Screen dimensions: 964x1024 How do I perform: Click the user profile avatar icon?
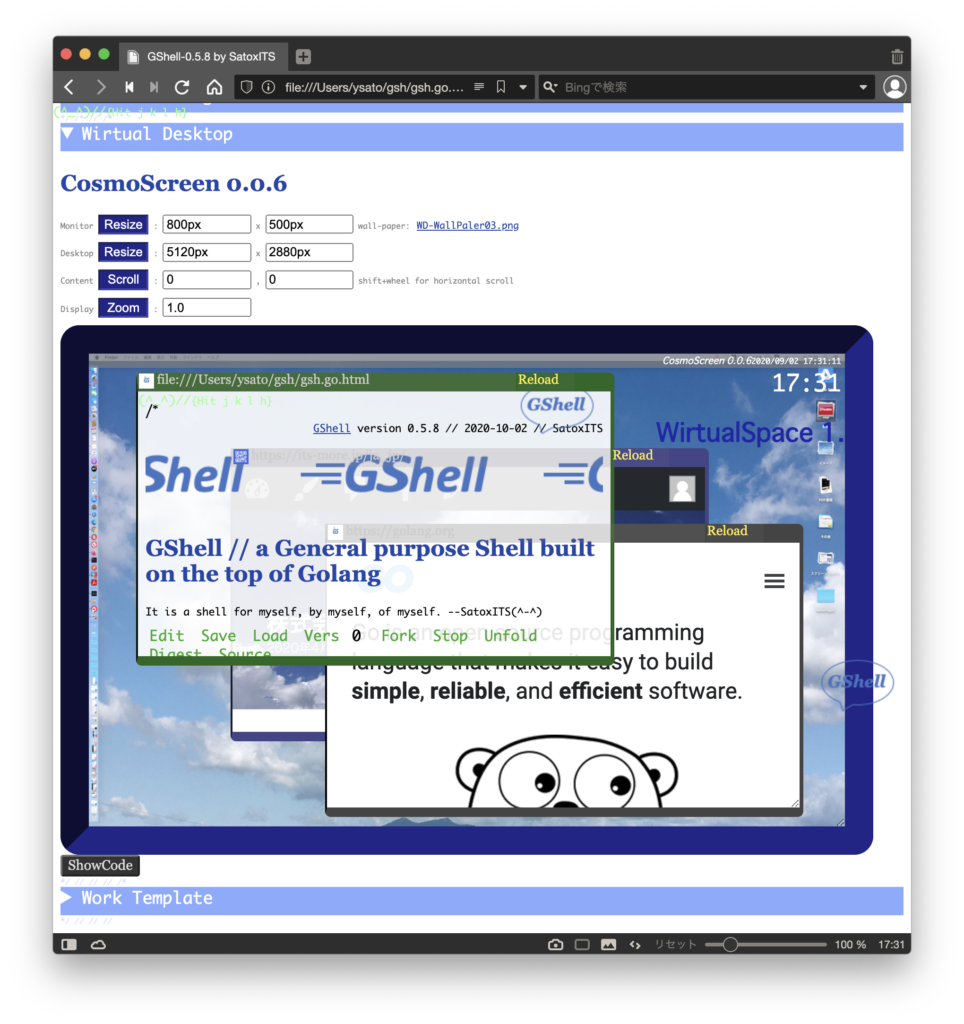point(894,87)
